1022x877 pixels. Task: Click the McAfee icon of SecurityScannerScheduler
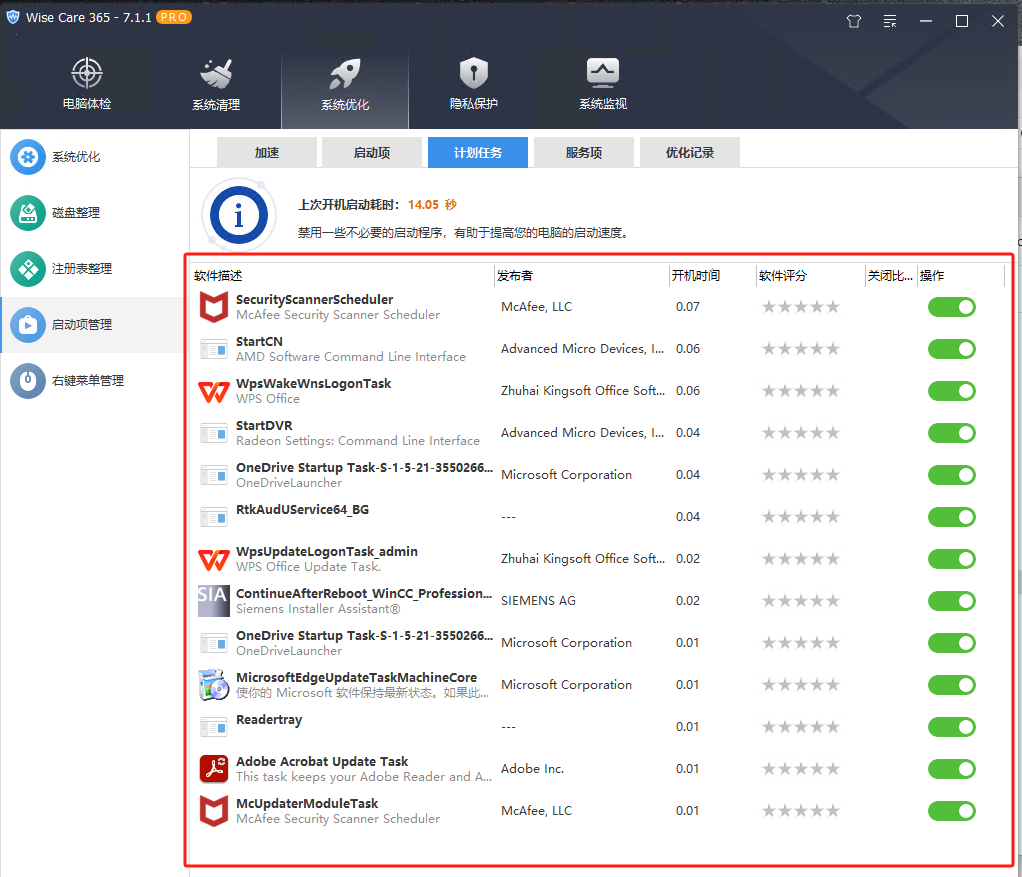[214, 307]
